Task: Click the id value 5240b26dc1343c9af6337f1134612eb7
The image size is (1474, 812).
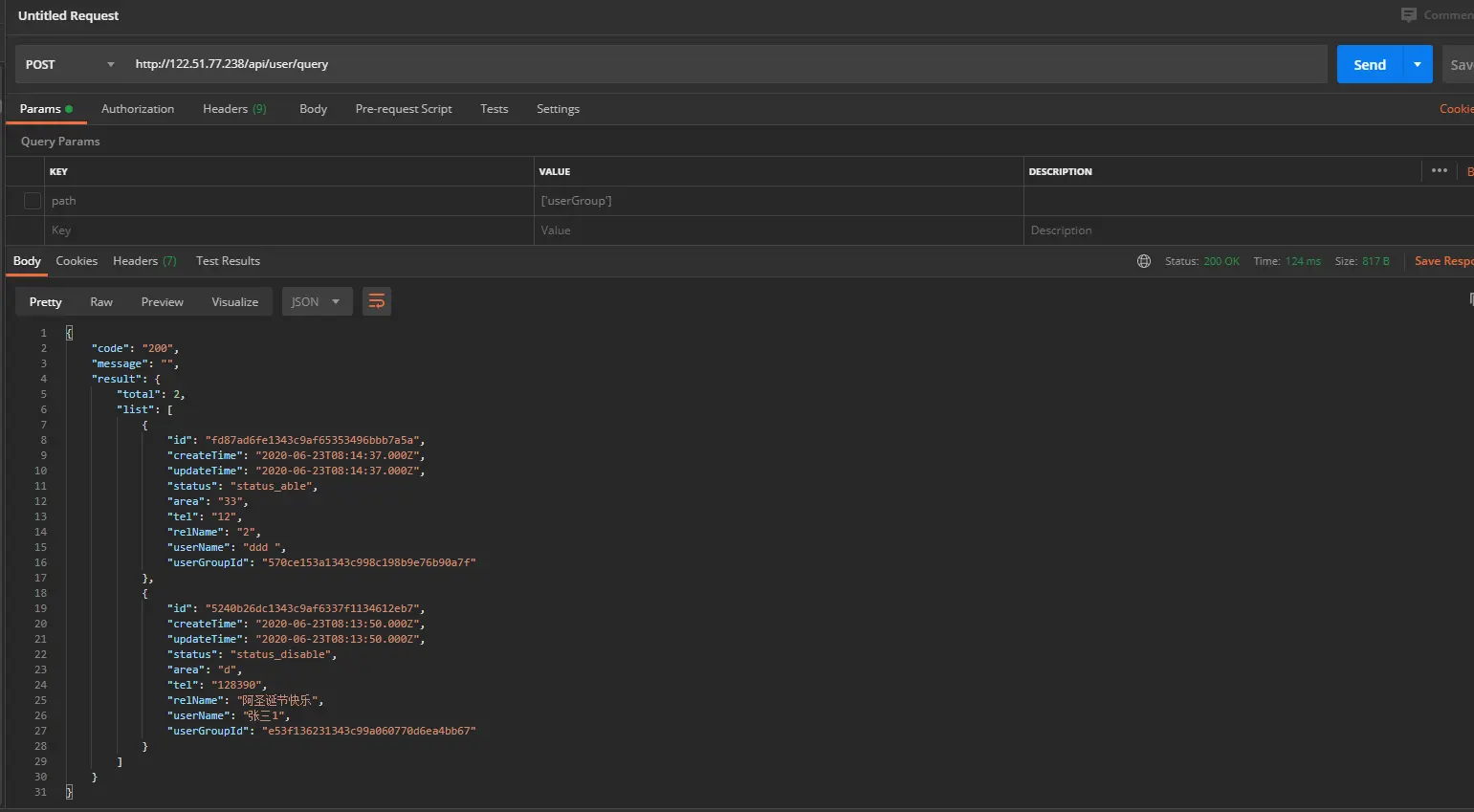Action: pyautogui.click(x=312, y=608)
